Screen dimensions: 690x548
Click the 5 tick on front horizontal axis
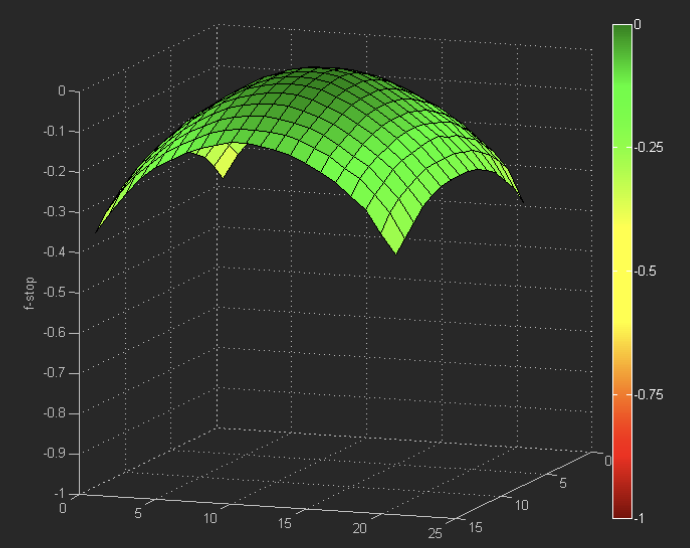click(x=138, y=513)
